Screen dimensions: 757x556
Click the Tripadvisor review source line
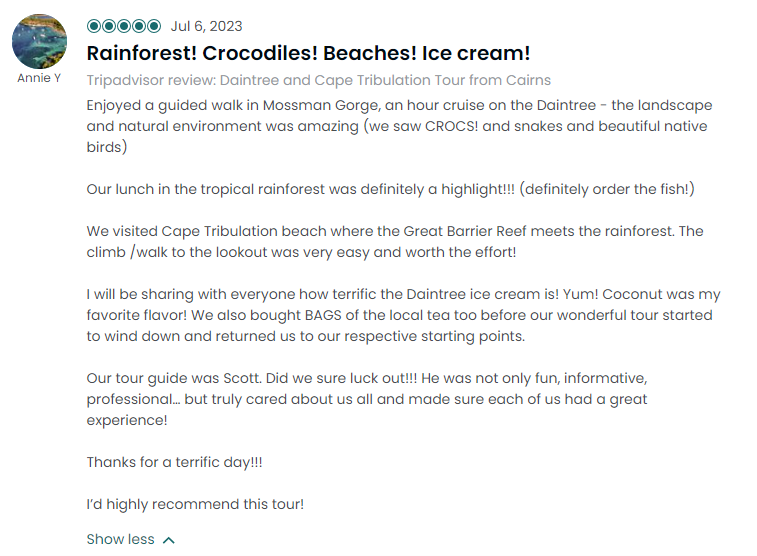click(x=319, y=80)
